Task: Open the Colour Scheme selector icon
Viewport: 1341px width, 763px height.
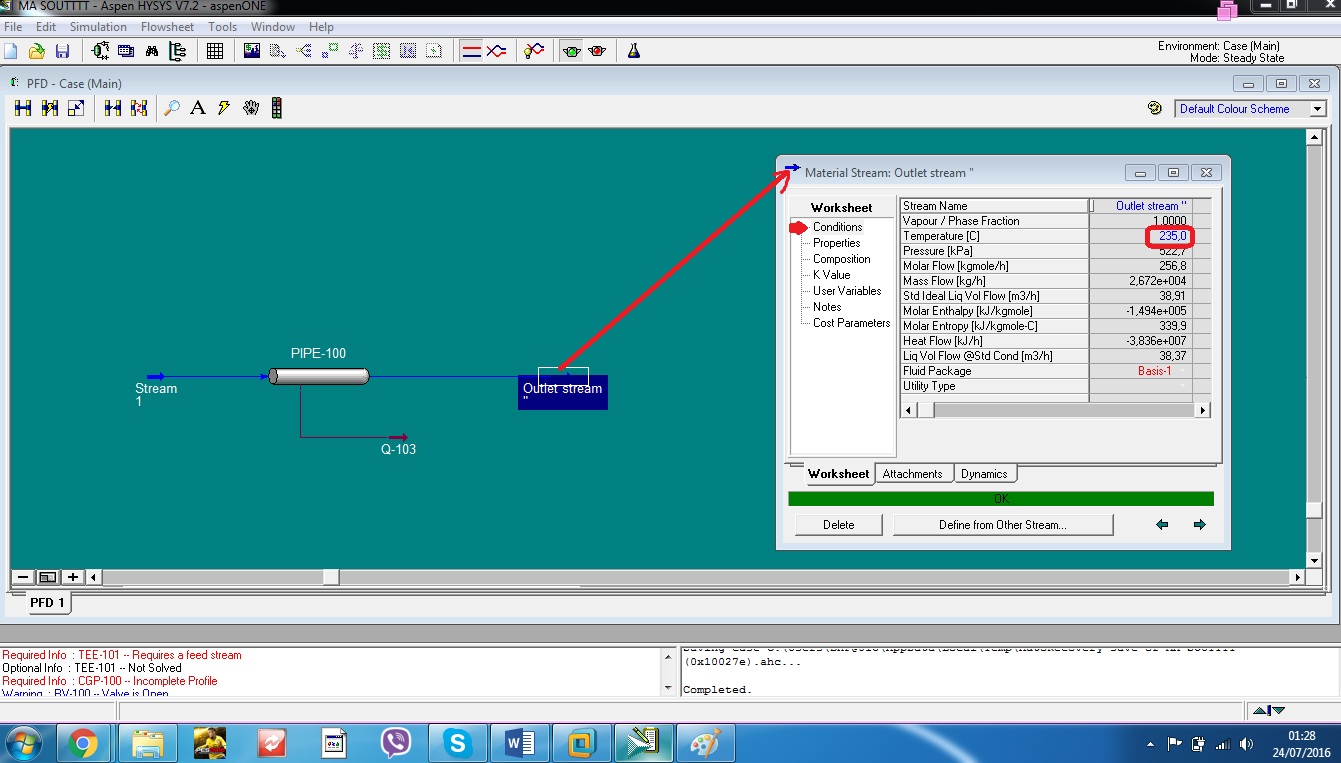Action: pyautogui.click(x=1155, y=108)
